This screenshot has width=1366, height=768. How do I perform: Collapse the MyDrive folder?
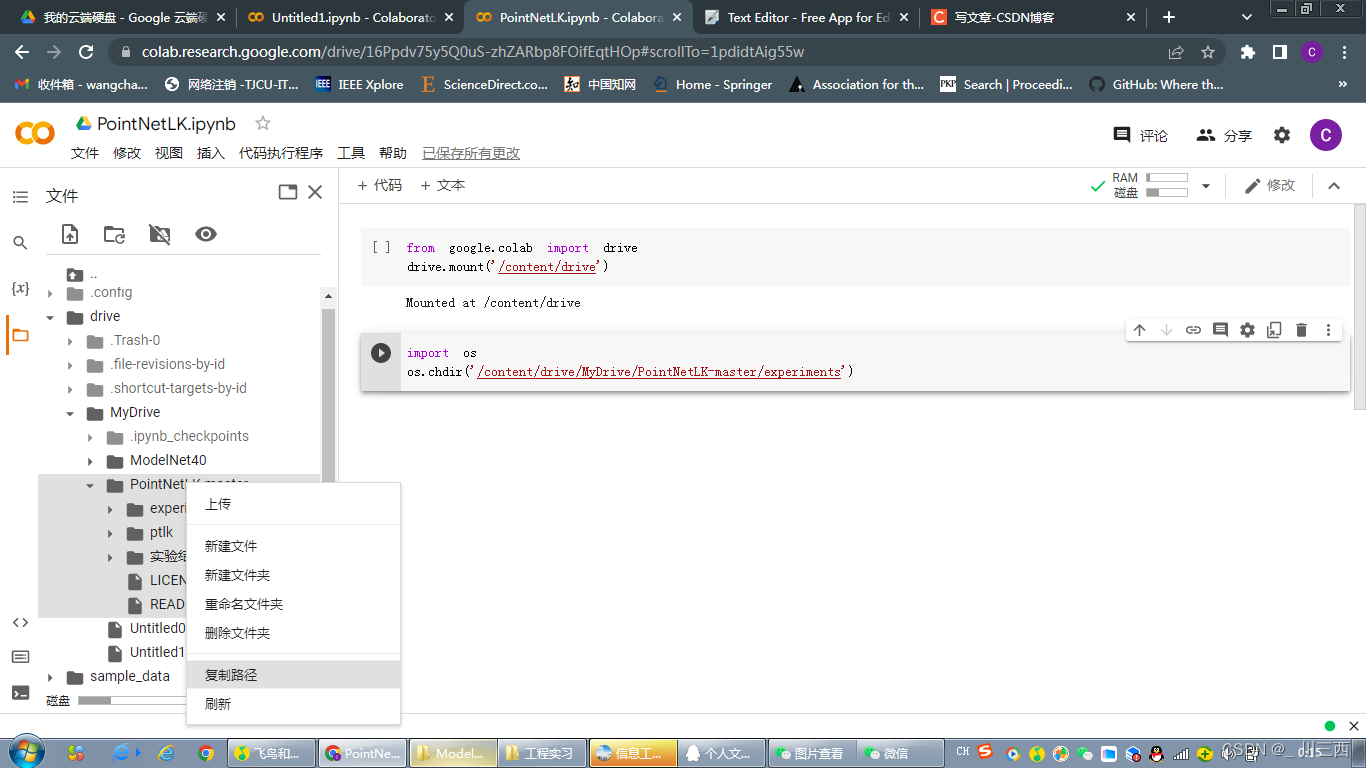(70, 413)
